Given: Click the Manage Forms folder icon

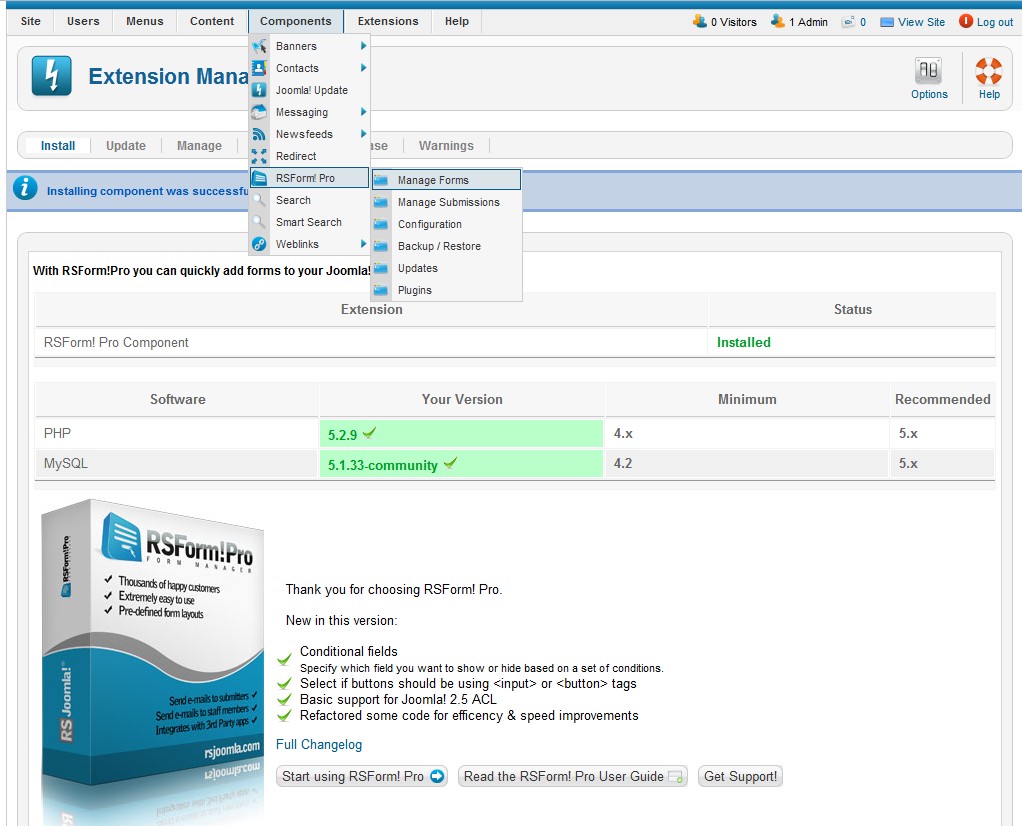Looking at the screenshot, I should coord(381,180).
